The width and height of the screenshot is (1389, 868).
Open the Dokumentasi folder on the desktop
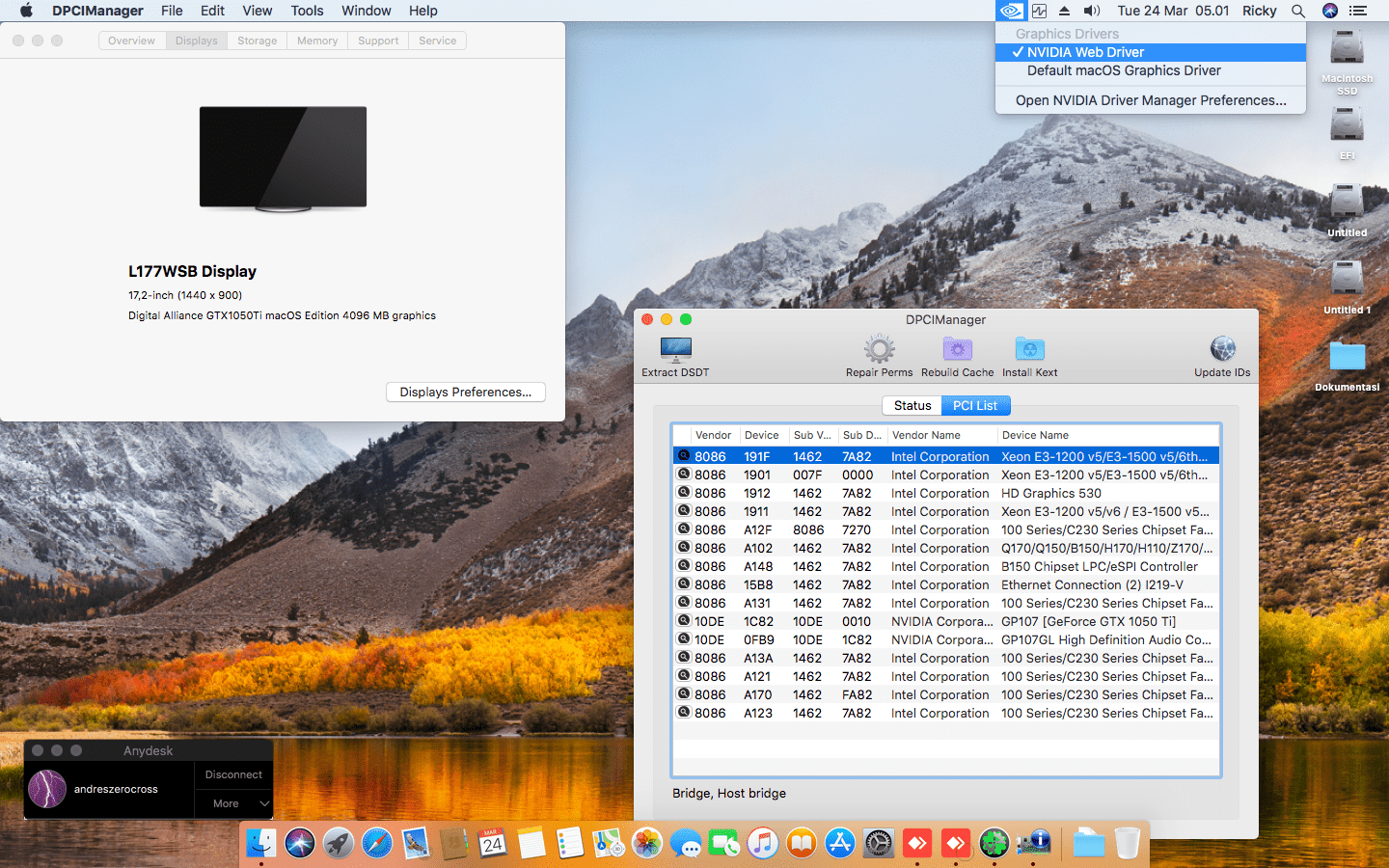[1347, 356]
